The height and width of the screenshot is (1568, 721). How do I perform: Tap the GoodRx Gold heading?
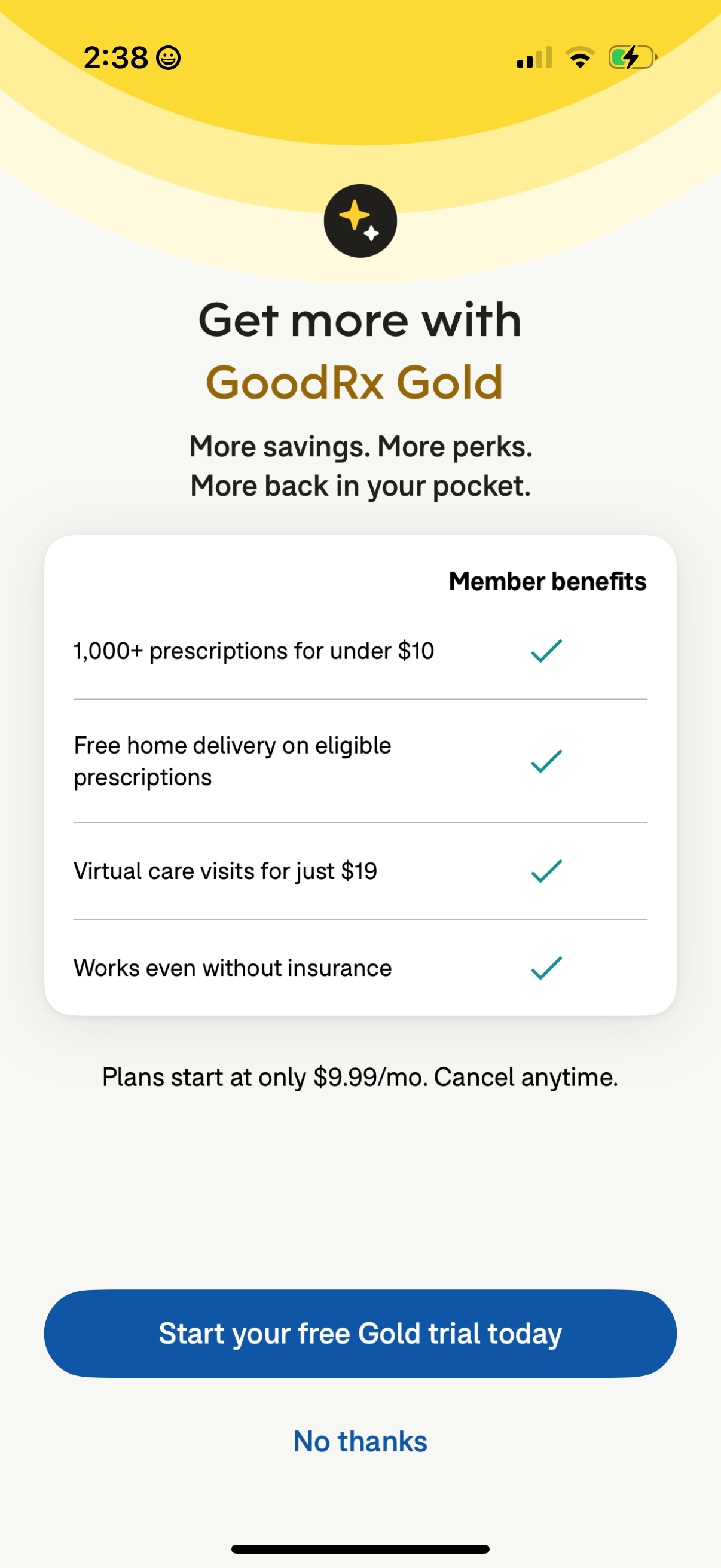pos(355,382)
